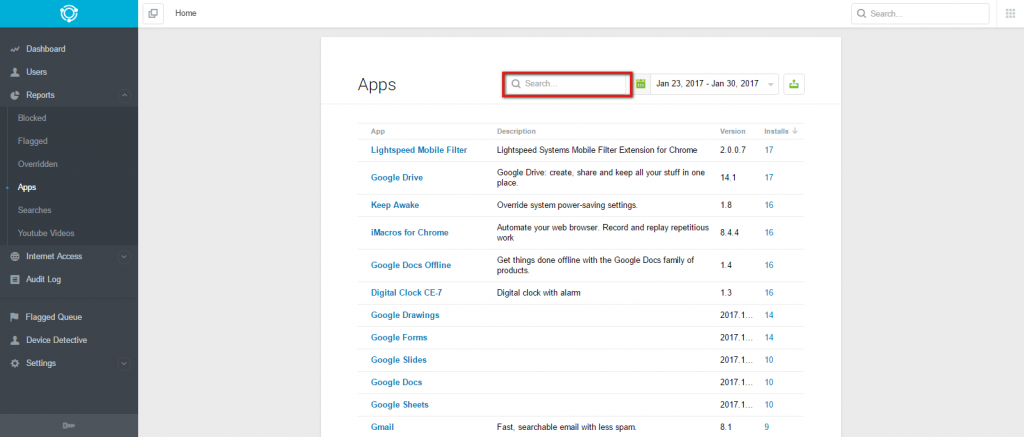Select the Flagged report
Screen dimensions: 1024x437
[x=33, y=141]
